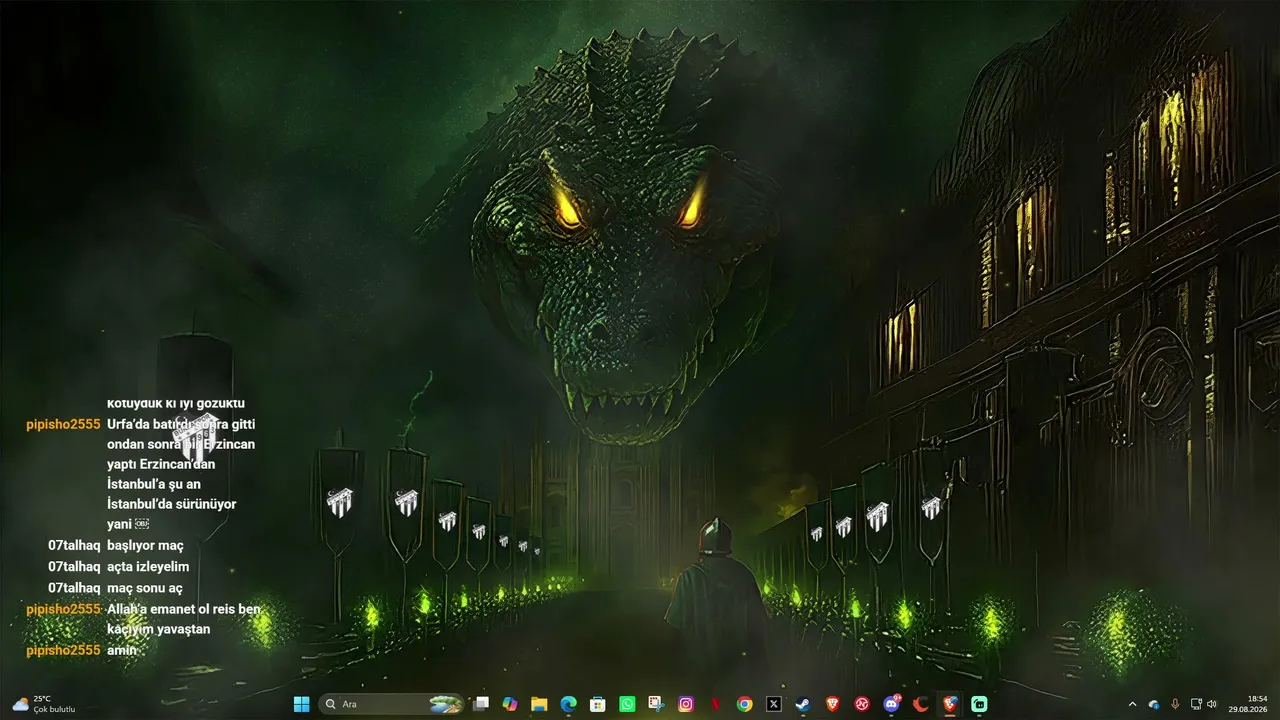Launch the Snipping Tool
This screenshot has width=1280, height=720.
pyautogui.click(x=656, y=704)
